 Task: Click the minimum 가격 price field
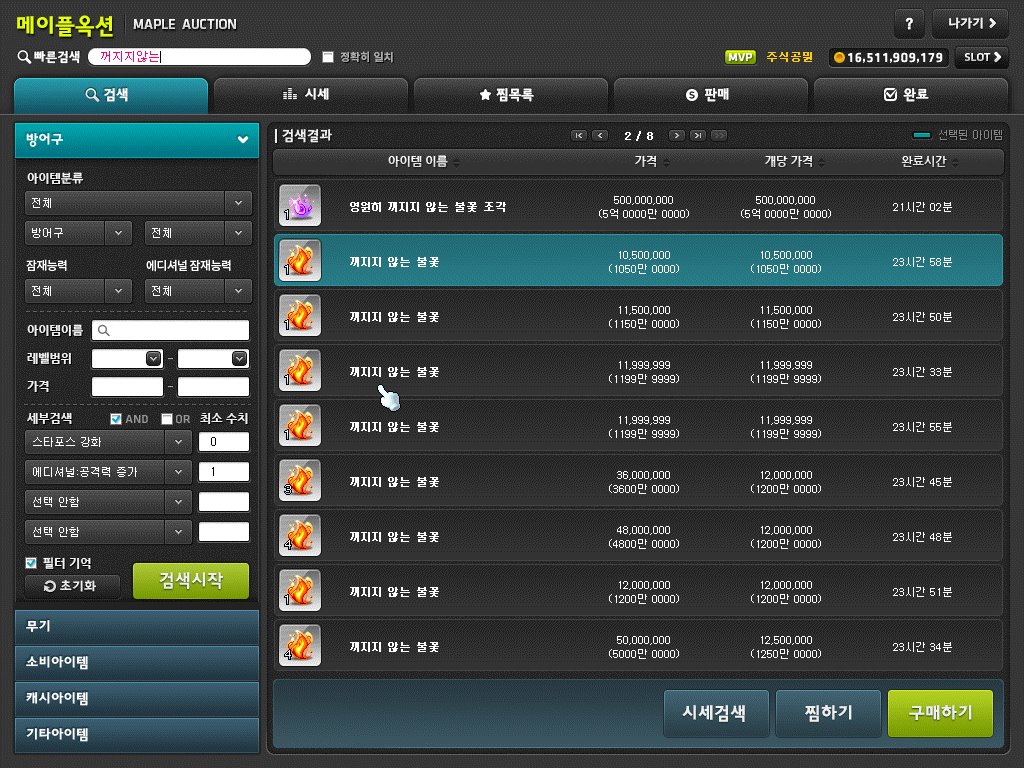point(127,387)
